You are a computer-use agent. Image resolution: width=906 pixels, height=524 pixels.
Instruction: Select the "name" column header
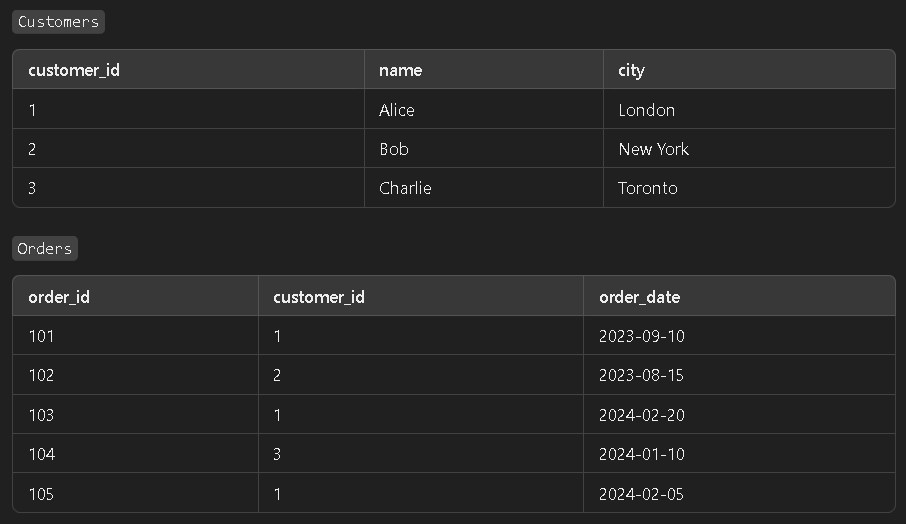click(x=484, y=70)
